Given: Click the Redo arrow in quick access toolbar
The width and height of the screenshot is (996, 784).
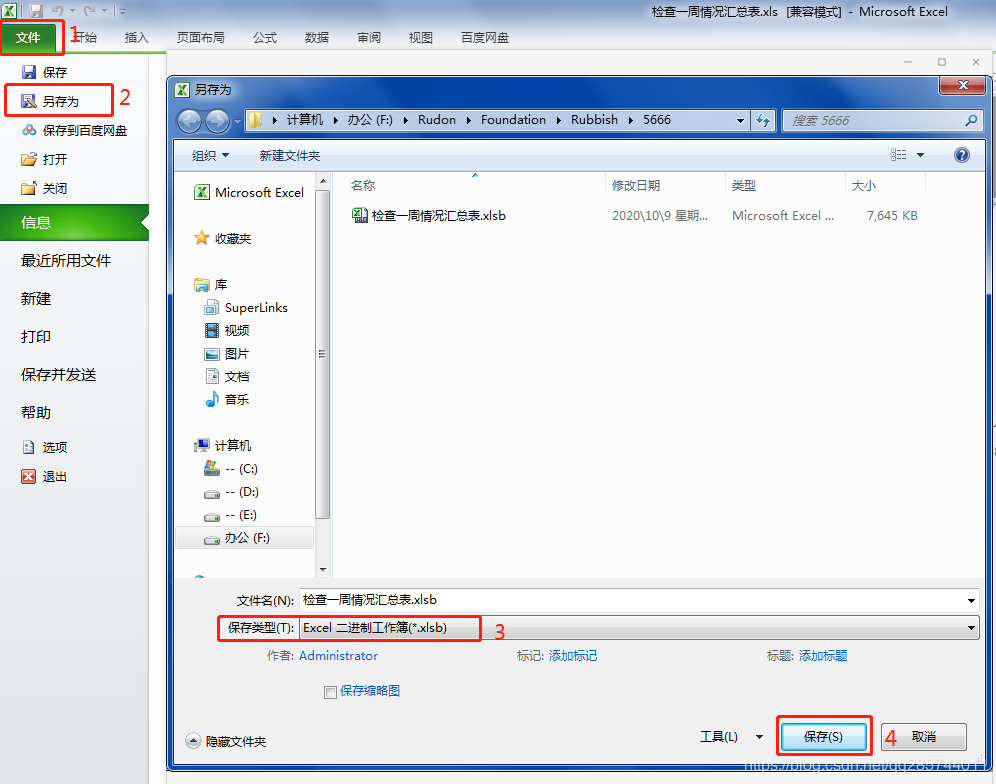Looking at the screenshot, I should tap(90, 11).
